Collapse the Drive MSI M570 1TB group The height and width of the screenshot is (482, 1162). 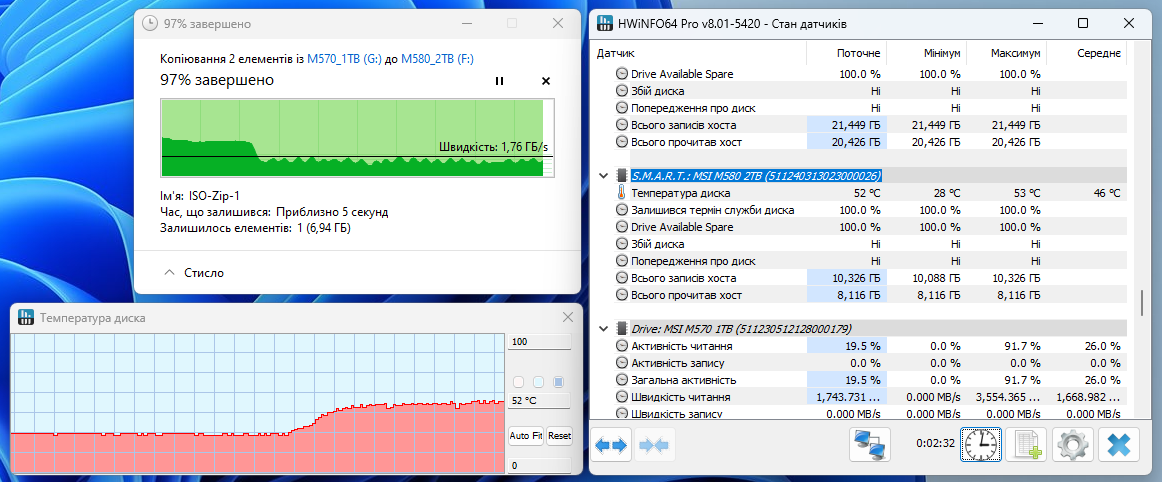[602, 329]
